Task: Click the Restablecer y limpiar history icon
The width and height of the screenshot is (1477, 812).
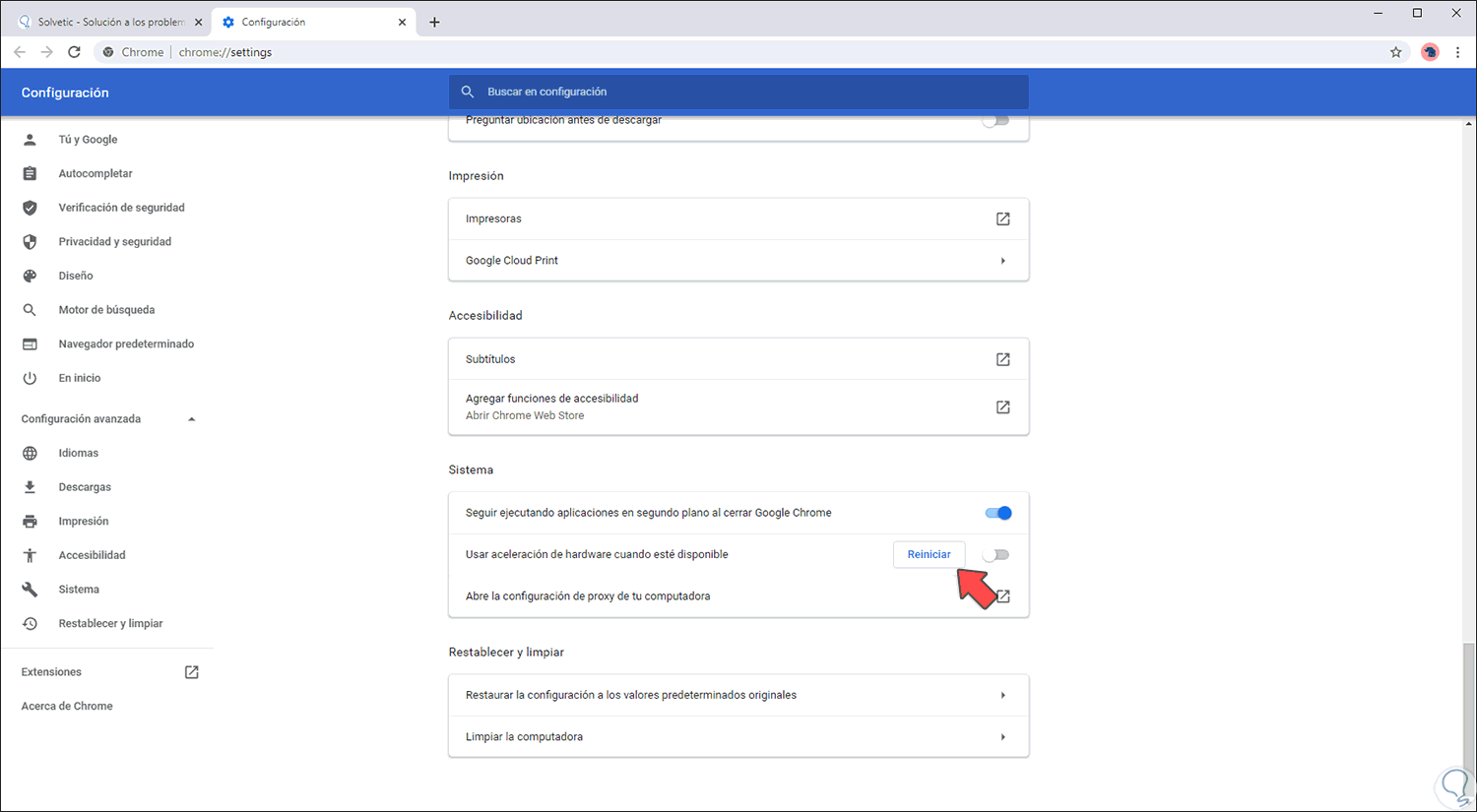Action: (x=30, y=624)
